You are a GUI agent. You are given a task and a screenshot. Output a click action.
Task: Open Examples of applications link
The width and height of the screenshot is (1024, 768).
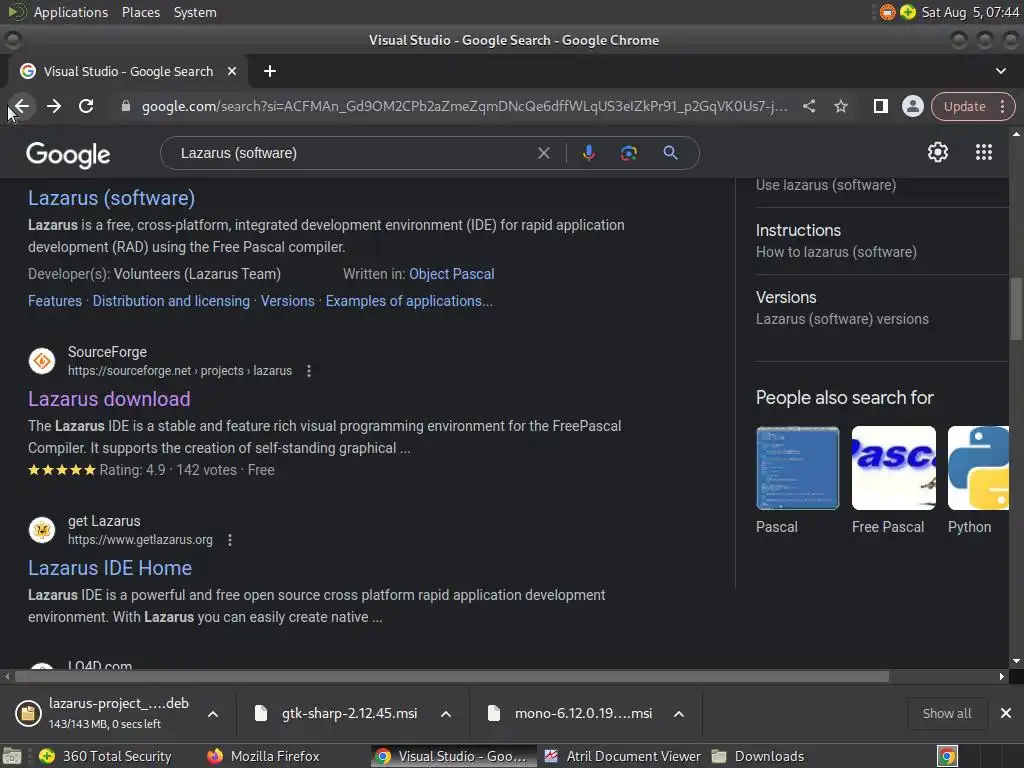[409, 301]
